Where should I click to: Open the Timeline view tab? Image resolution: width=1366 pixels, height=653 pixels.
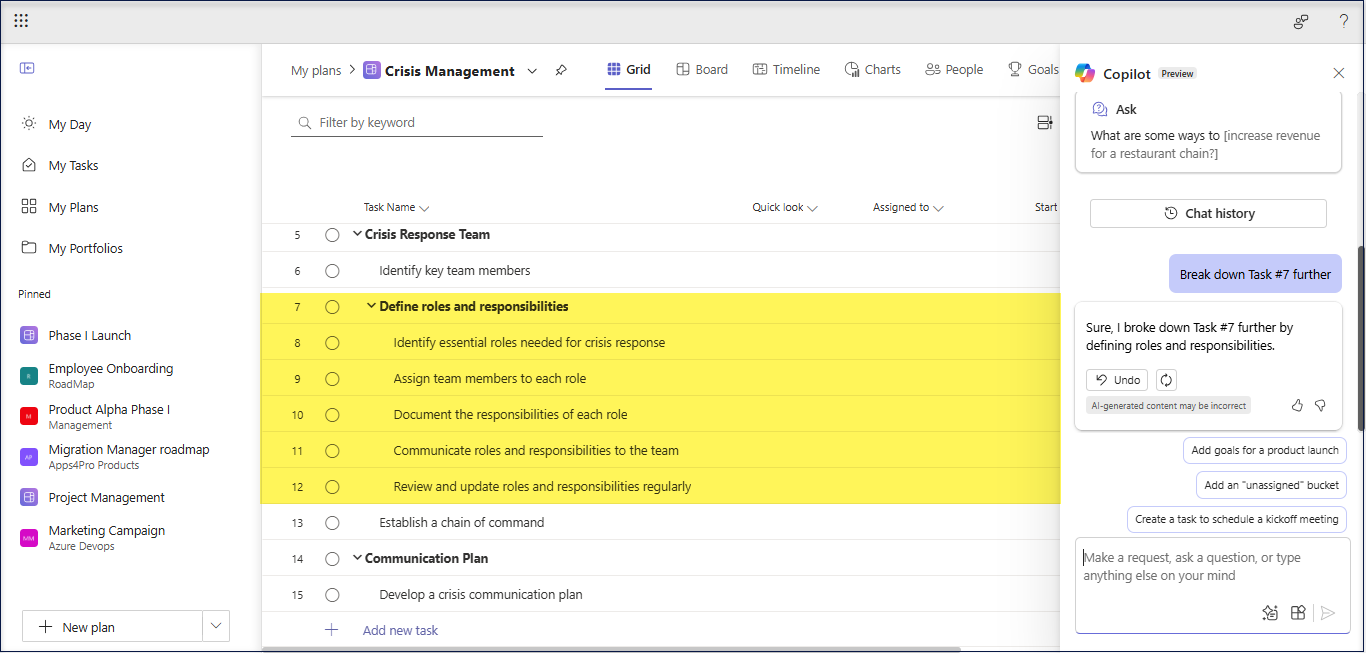(x=786, y=70)
